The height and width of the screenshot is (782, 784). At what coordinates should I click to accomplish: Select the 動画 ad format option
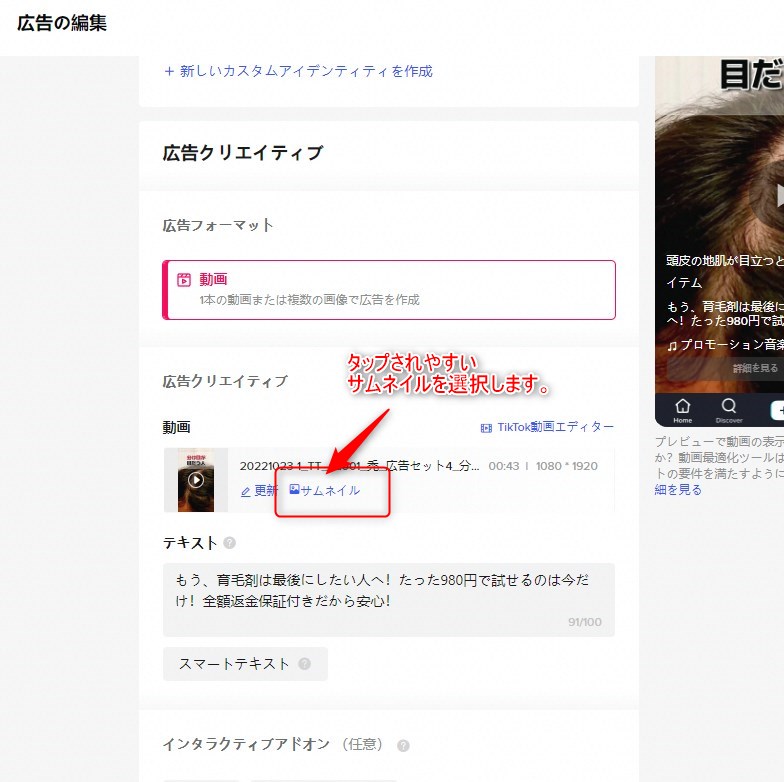coord(389,290)
